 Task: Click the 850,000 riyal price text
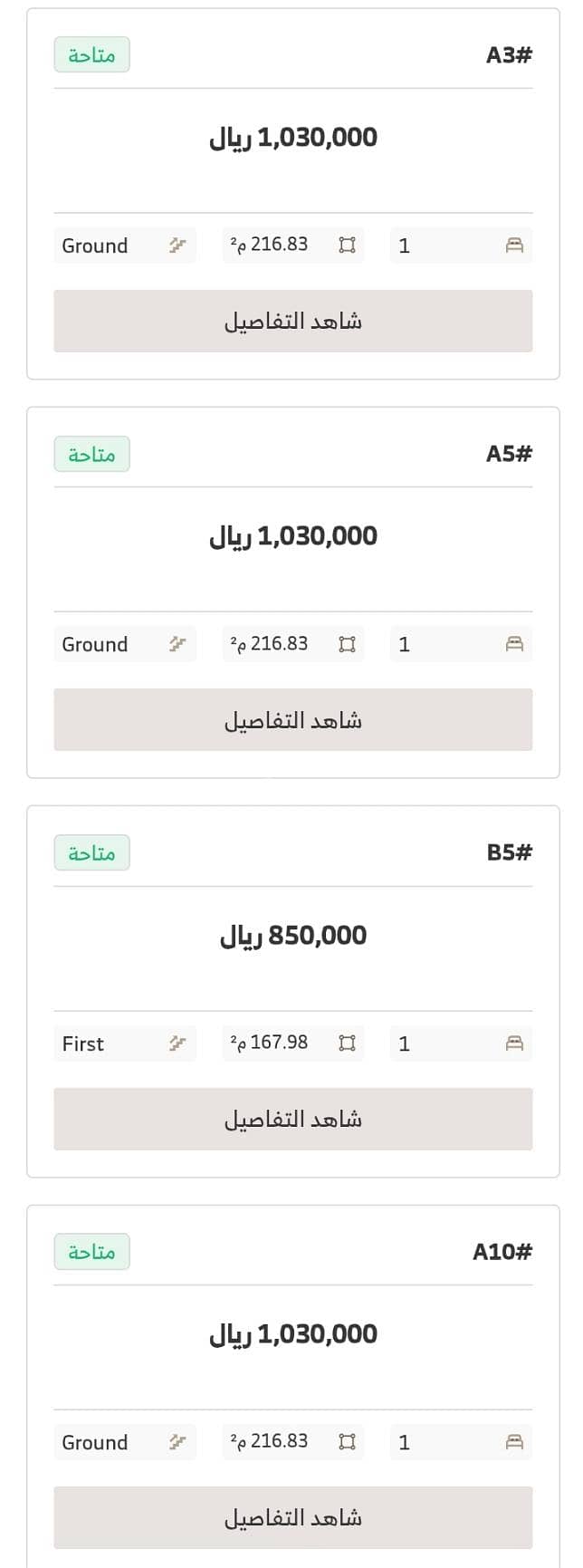tap(293, 936)
